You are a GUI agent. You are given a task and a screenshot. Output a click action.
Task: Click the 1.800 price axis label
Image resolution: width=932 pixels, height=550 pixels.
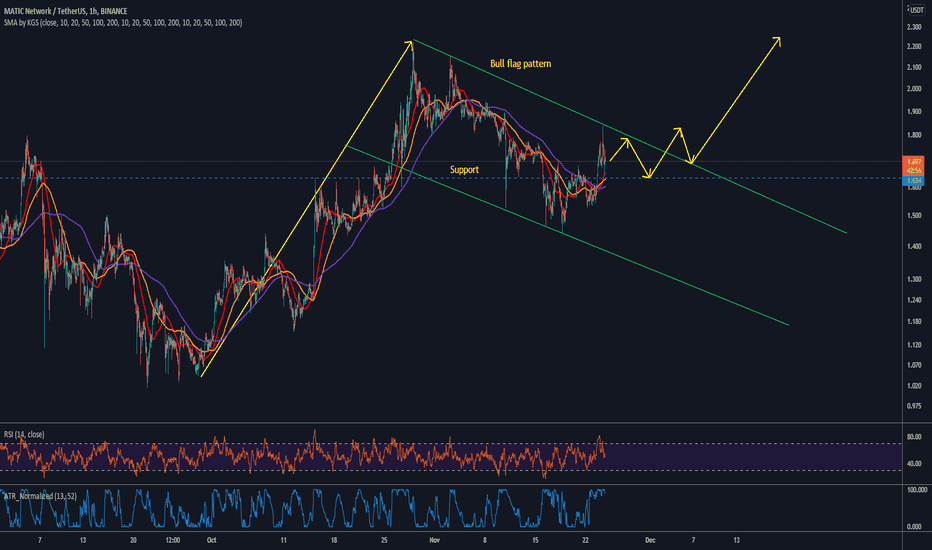[x=914, y=135]
